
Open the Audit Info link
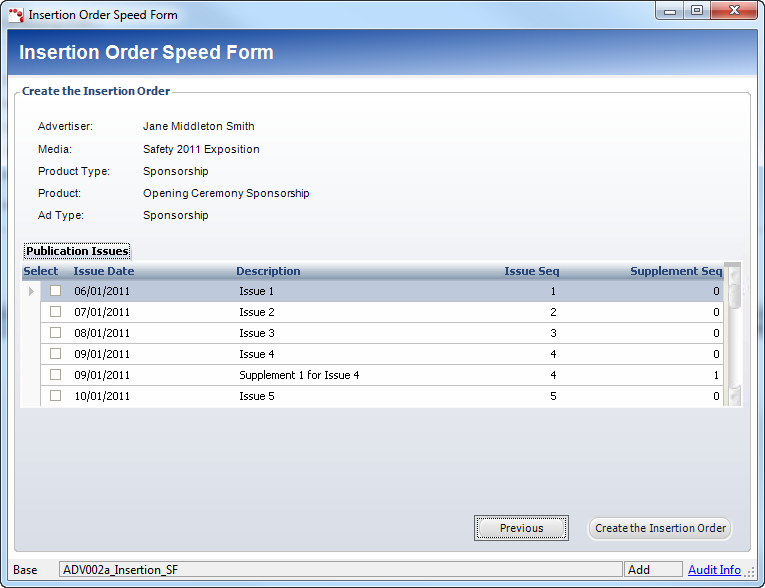[x=714, y=570]
